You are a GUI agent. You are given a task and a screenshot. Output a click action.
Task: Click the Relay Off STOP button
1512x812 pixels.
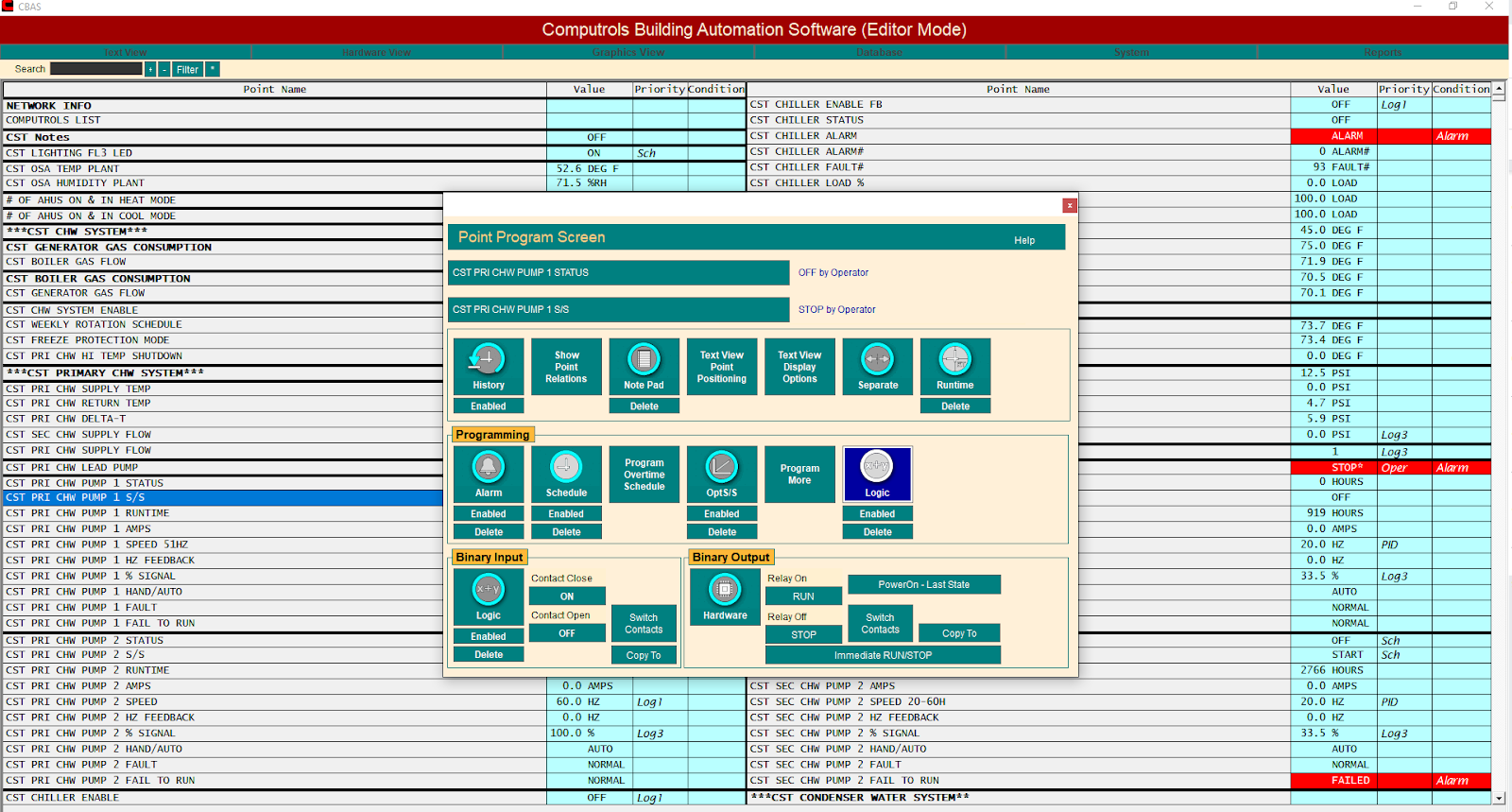click(x=803, y=635)
